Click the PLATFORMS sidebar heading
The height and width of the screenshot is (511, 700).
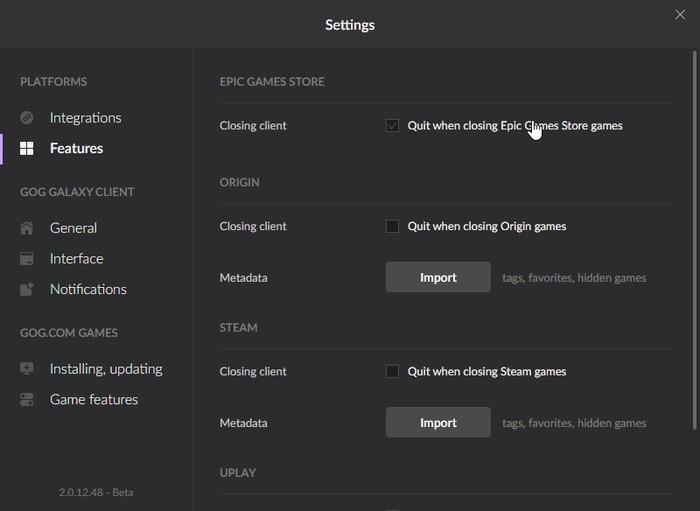pyautogui.click(x=54, y=82)
